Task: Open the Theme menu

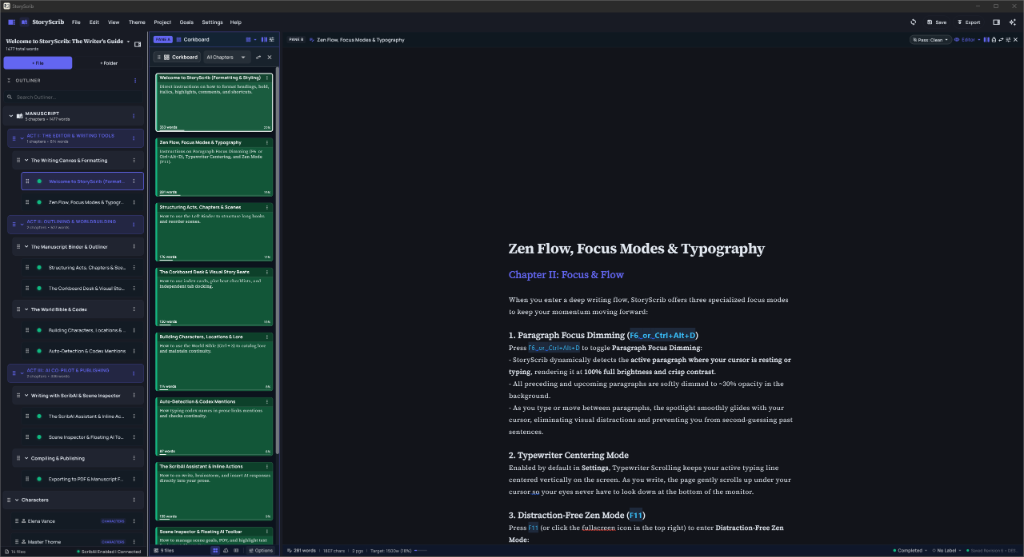Action: coord(136,22)
